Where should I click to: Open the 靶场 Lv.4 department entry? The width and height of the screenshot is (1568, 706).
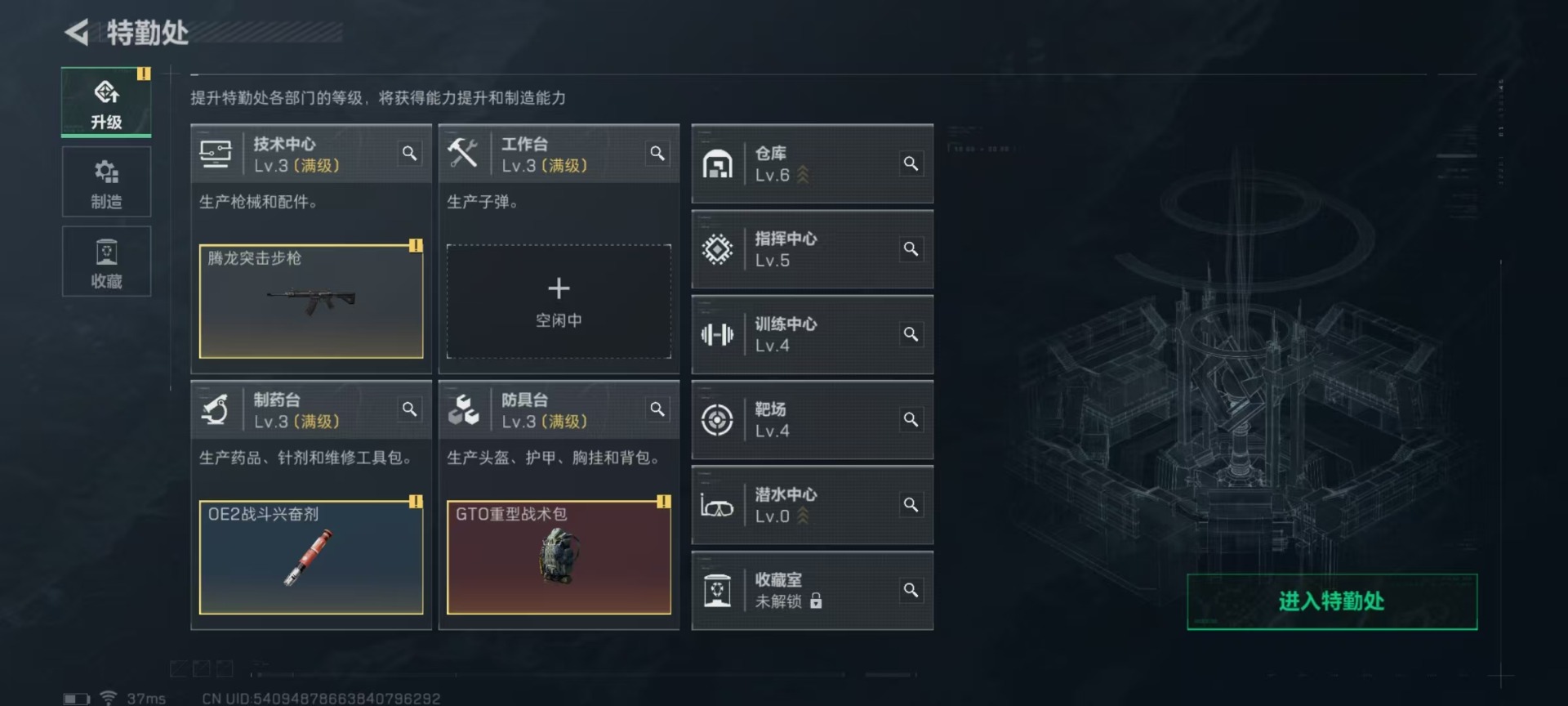[813, 420]
